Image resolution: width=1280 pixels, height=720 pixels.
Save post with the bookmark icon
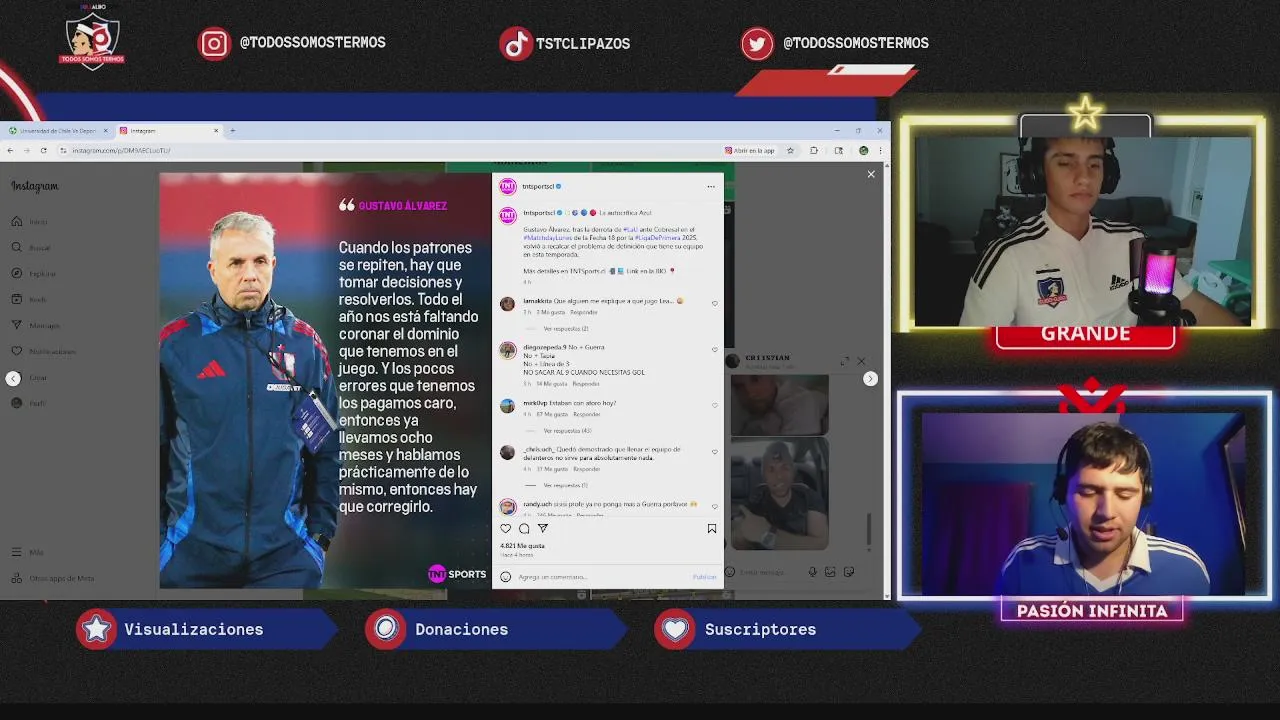tap(712, 529)
